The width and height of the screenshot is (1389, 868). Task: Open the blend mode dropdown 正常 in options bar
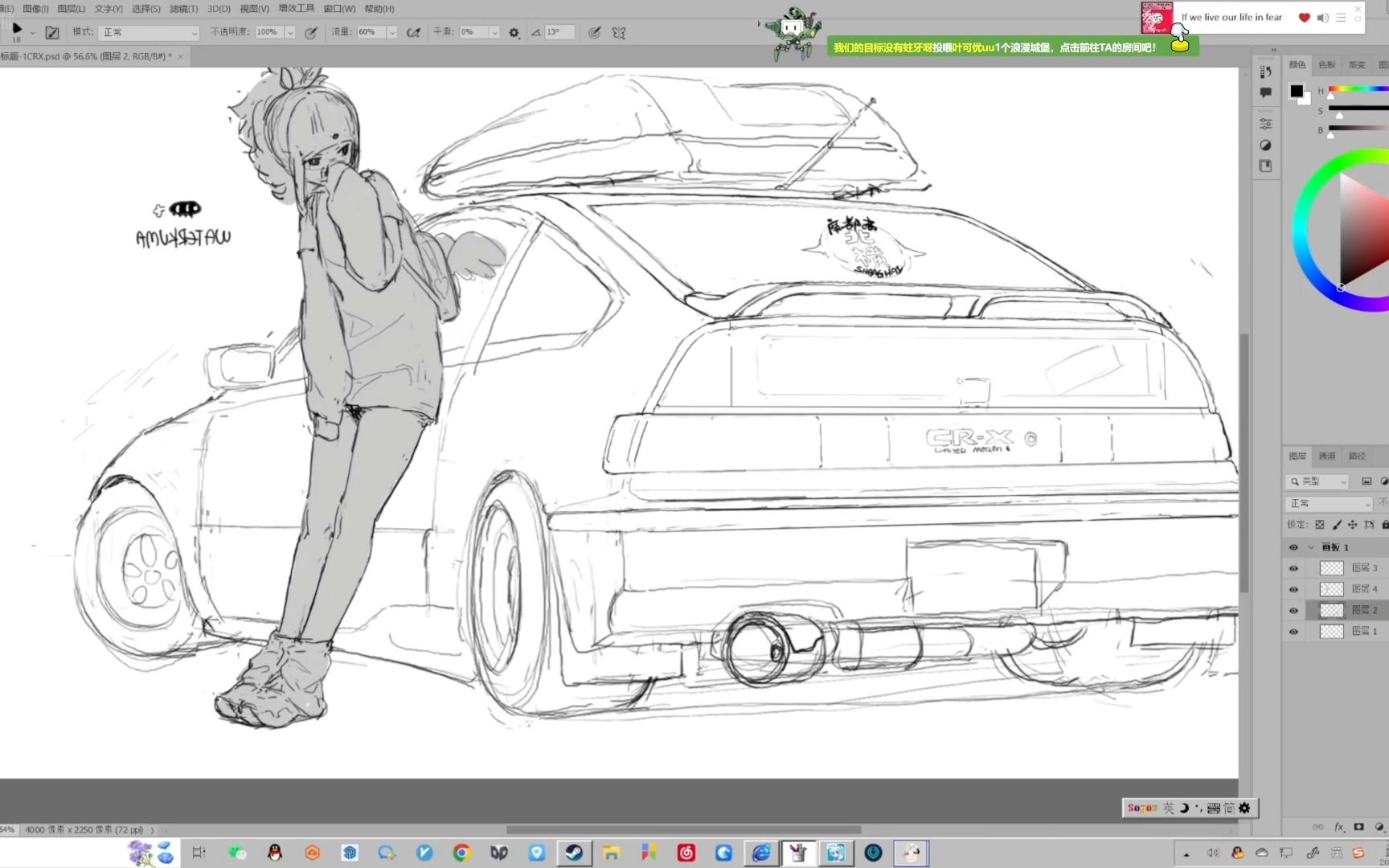(149, 32)
